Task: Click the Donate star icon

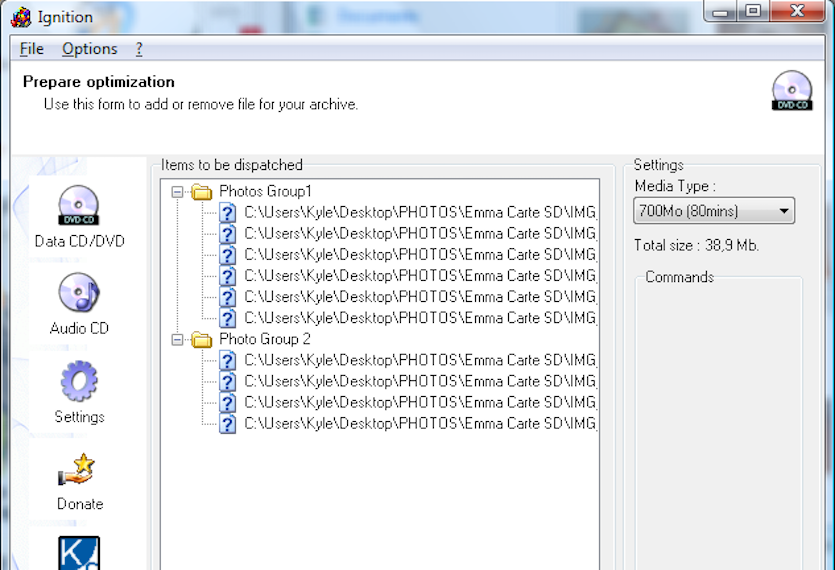Action: tap(79, 469)
